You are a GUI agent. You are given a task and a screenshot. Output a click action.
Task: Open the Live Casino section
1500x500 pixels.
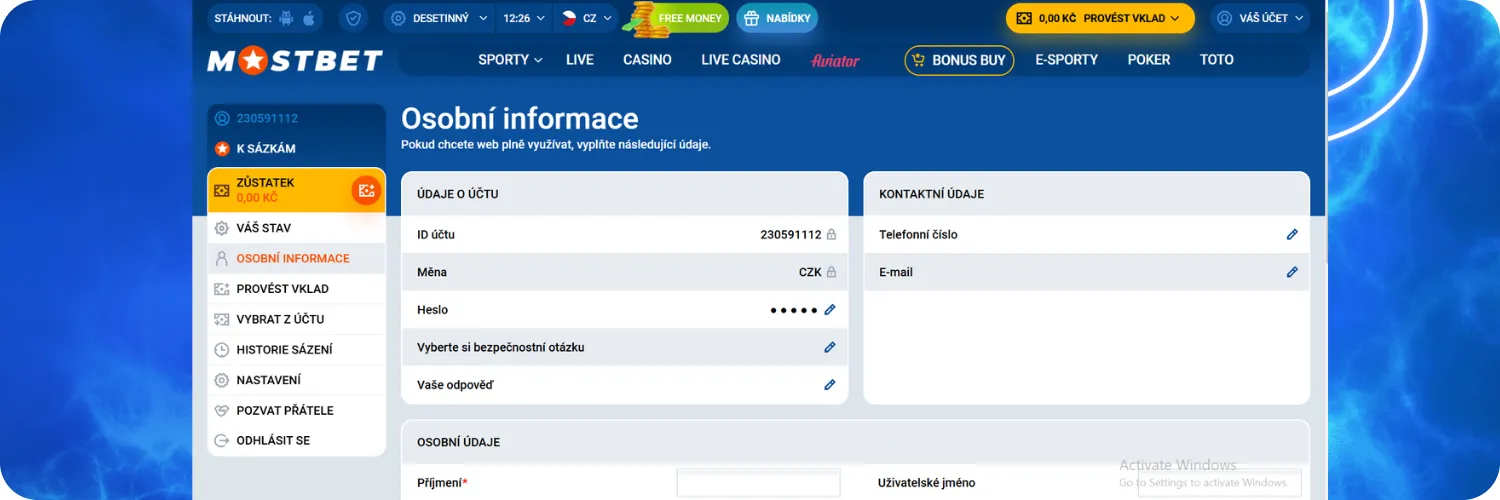[x=740, y=60]
